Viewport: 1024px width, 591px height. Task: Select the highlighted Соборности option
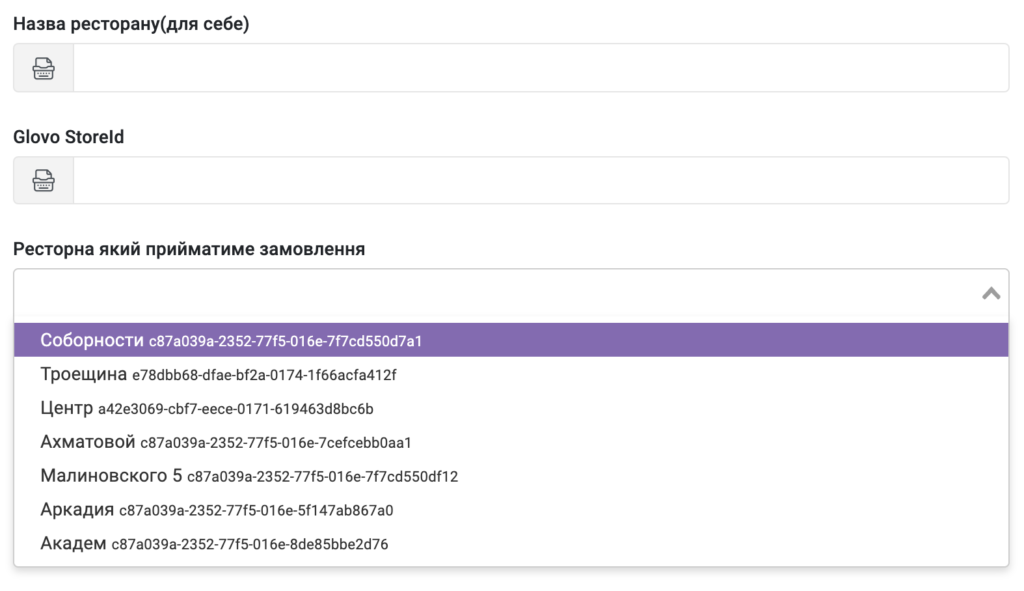(x=92, y=340)
